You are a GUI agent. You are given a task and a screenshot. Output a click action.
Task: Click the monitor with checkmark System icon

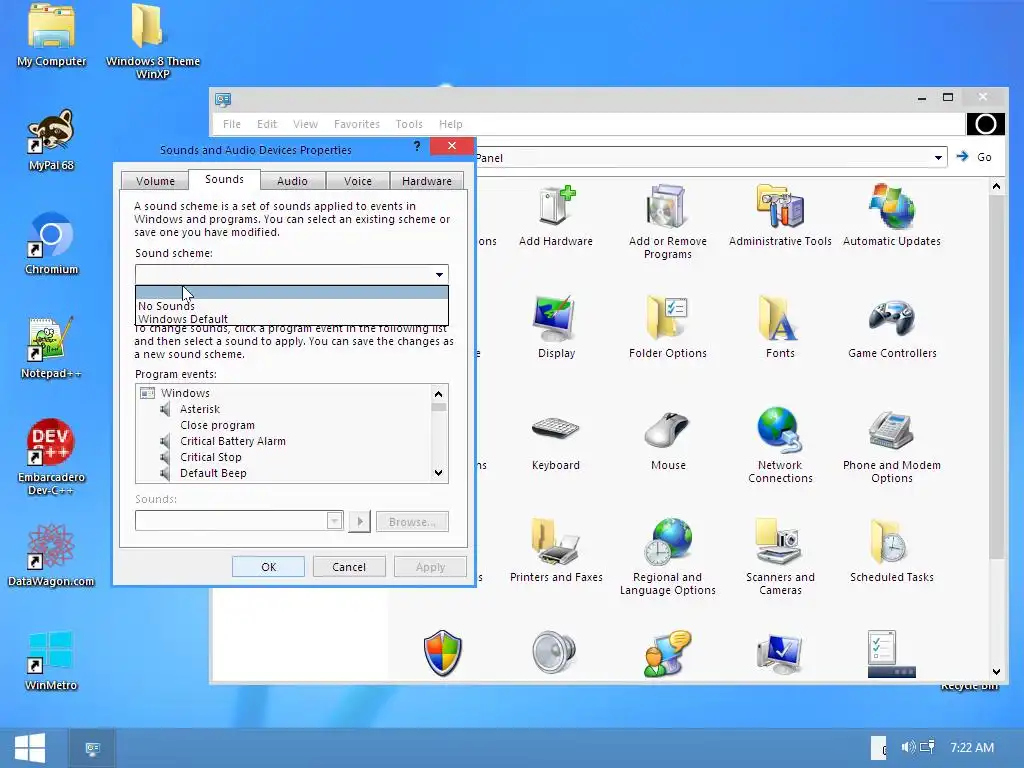pyautogui.click(x=780, y=653)
